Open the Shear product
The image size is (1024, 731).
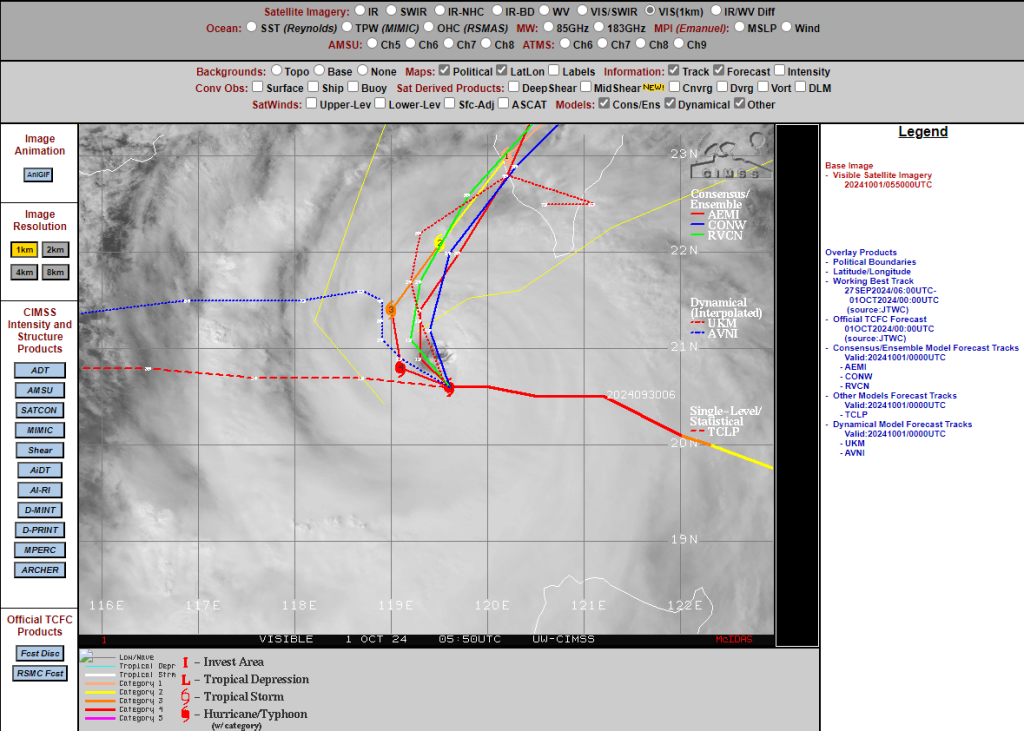40,450
